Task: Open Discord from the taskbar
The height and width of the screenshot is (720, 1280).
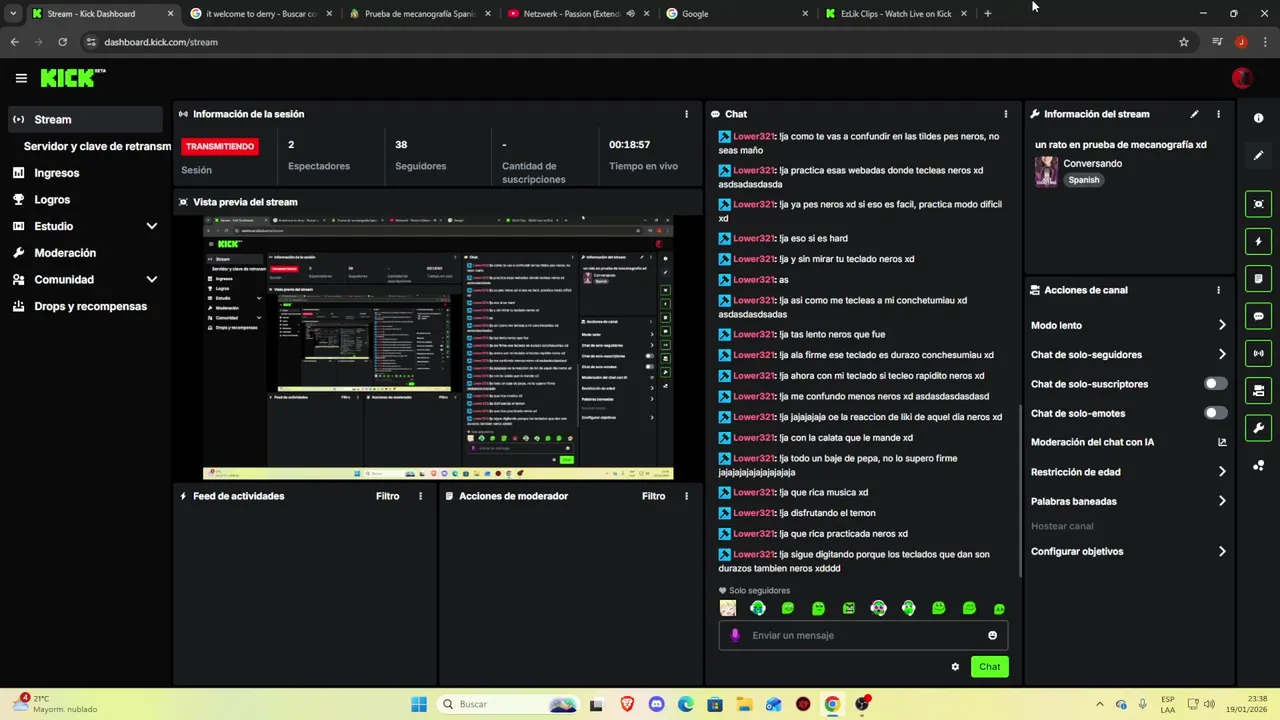Action: [x=656, y=704]
